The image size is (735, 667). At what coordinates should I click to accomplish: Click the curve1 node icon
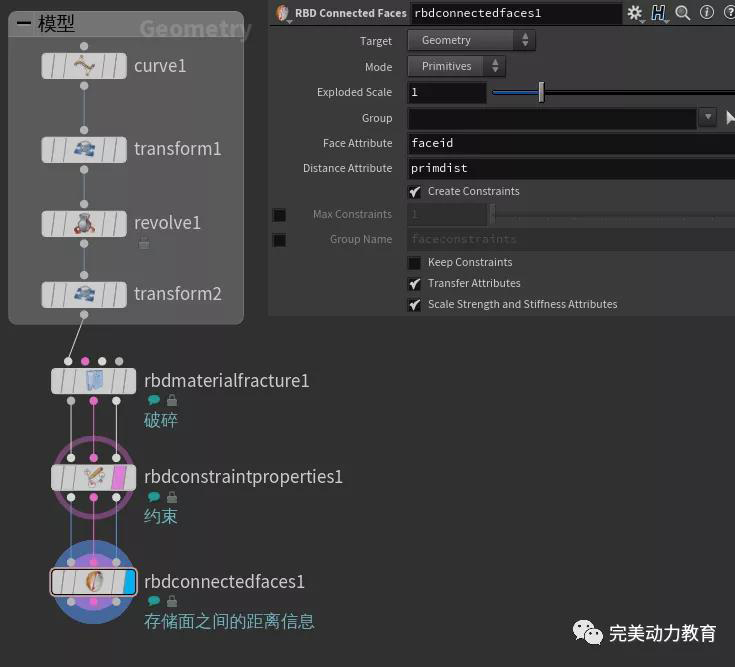tap(84, 67)
